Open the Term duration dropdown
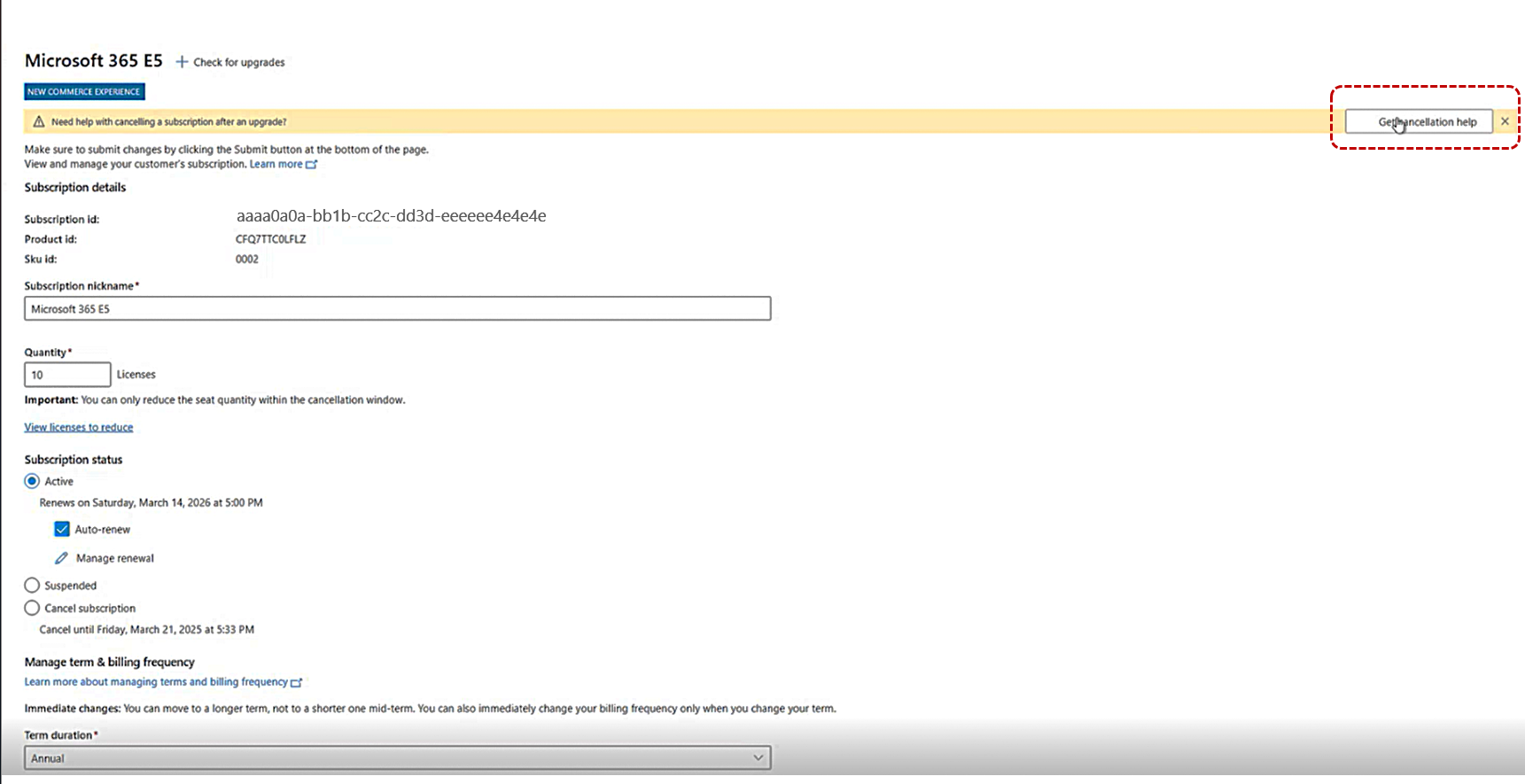This screenshot has height=784, width=1525. [x=398, y=757]
